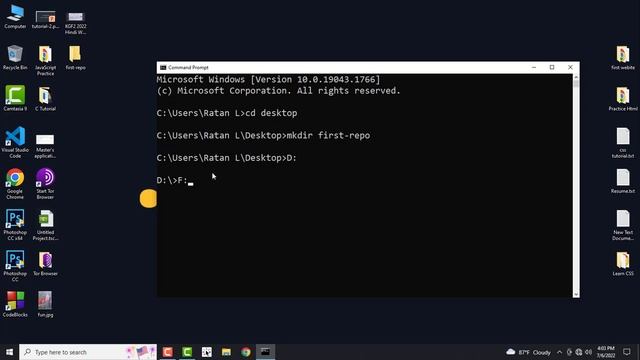Screen dimensions: 640x360
Task: Click the Type here to search box
Action: click(x=88, y=352)
